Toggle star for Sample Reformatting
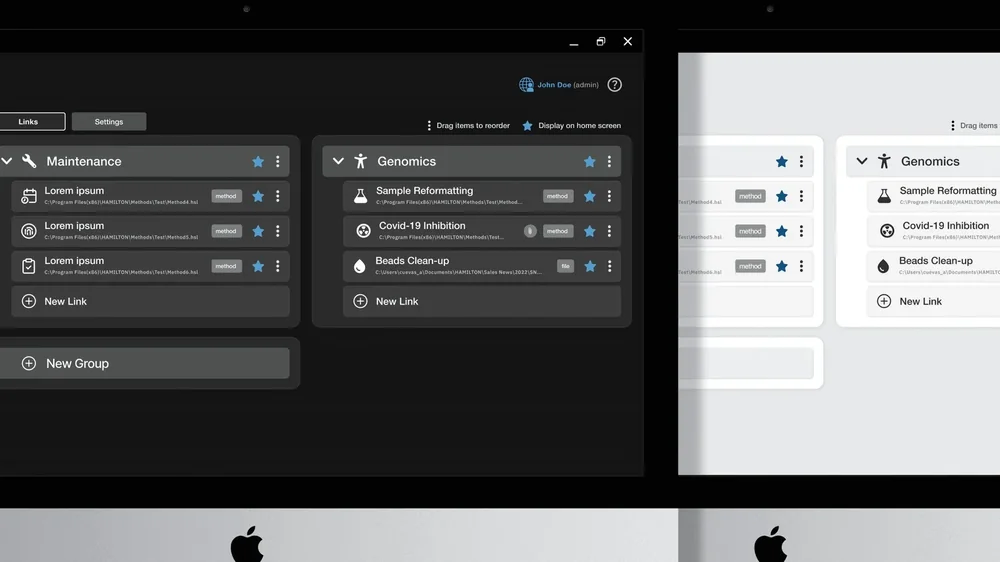The width and height of the screenshot is (1000, 562). [590, 196]
